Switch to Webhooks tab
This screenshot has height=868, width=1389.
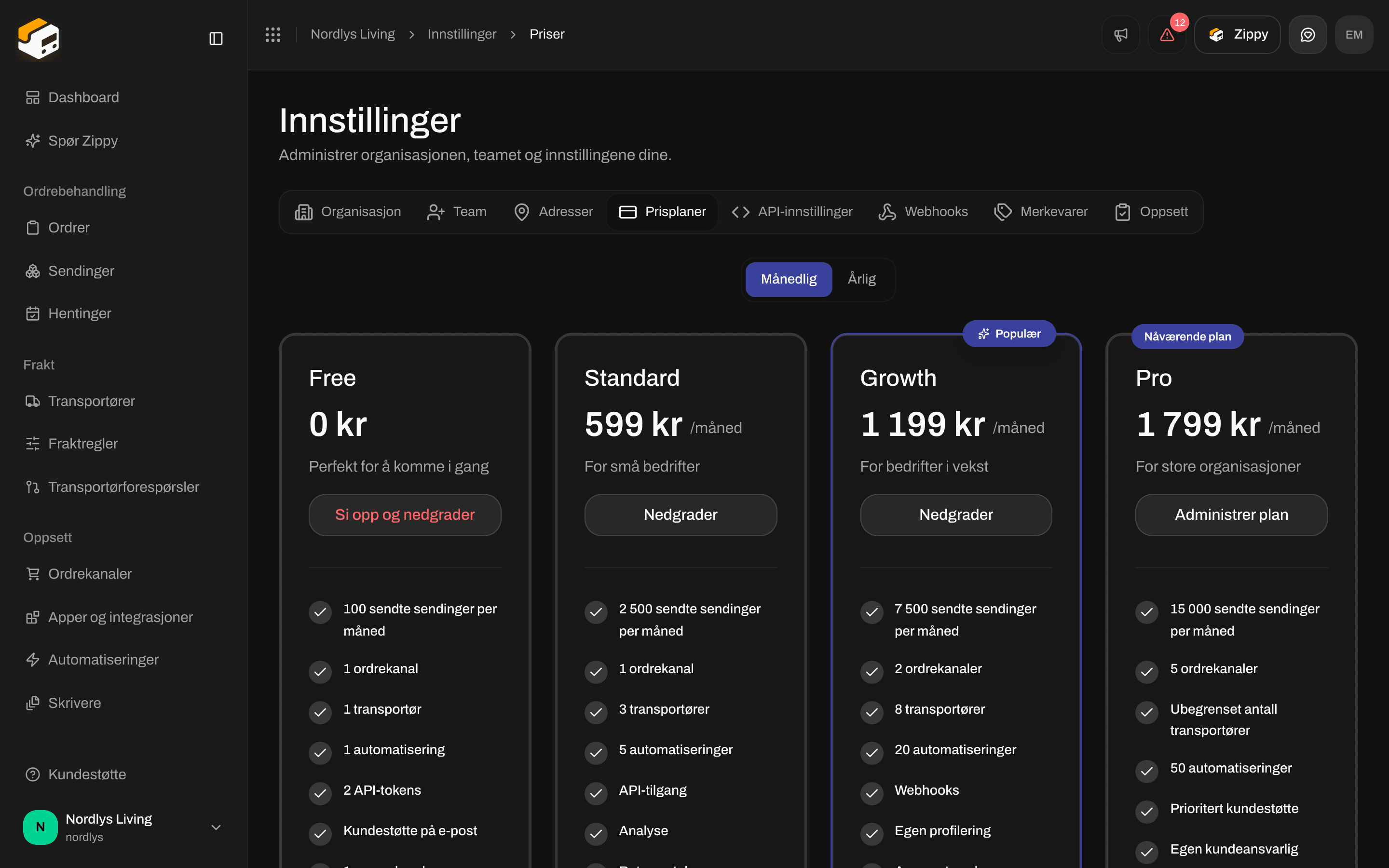923,212
